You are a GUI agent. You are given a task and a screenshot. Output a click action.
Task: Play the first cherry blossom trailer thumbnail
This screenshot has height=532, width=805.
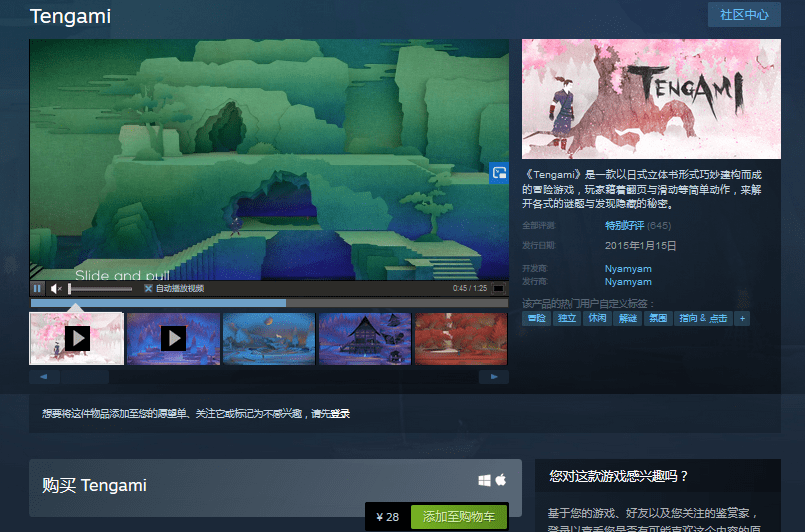76,339
